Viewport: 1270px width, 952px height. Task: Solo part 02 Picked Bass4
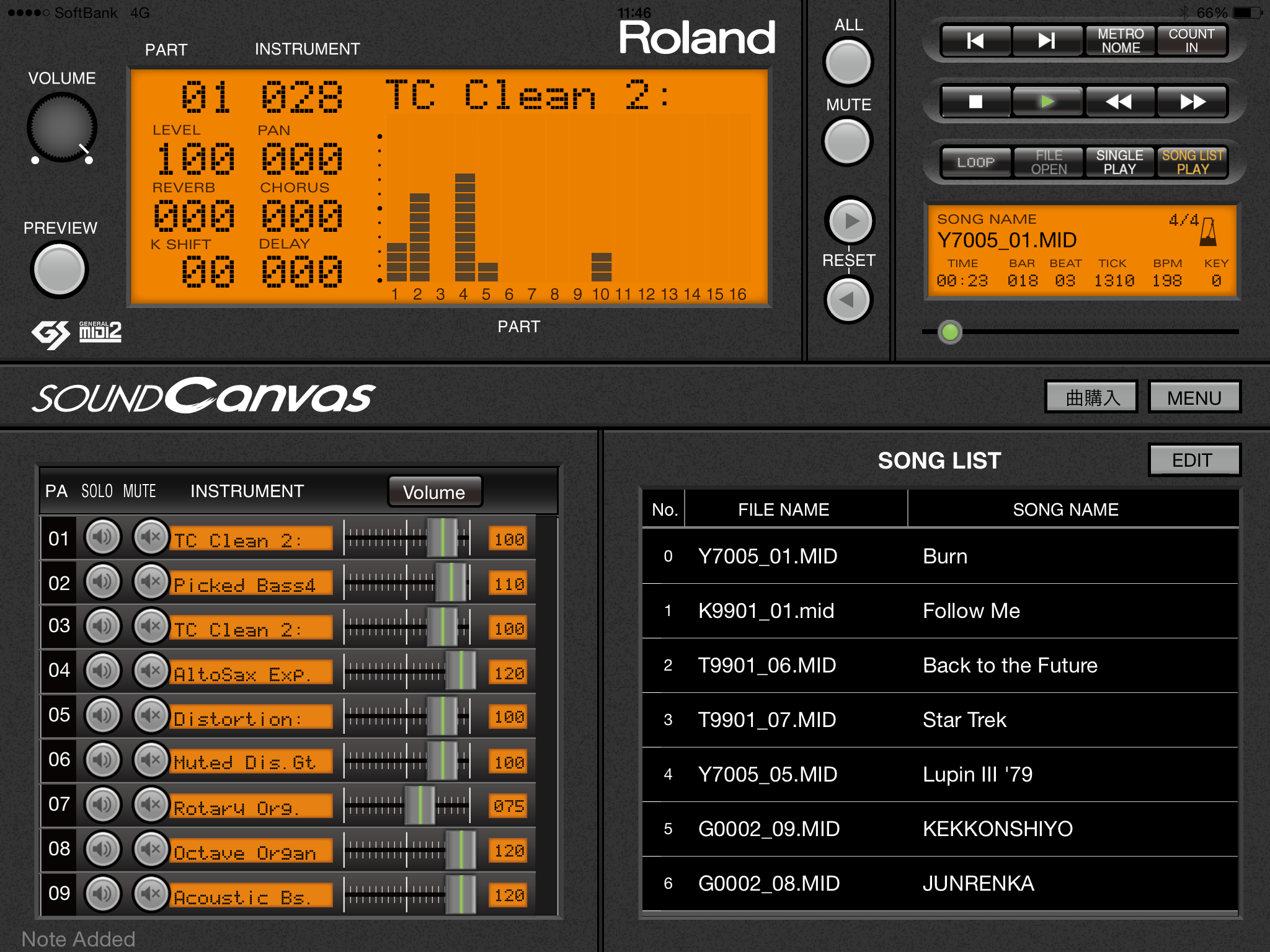[x=103, y=582]
